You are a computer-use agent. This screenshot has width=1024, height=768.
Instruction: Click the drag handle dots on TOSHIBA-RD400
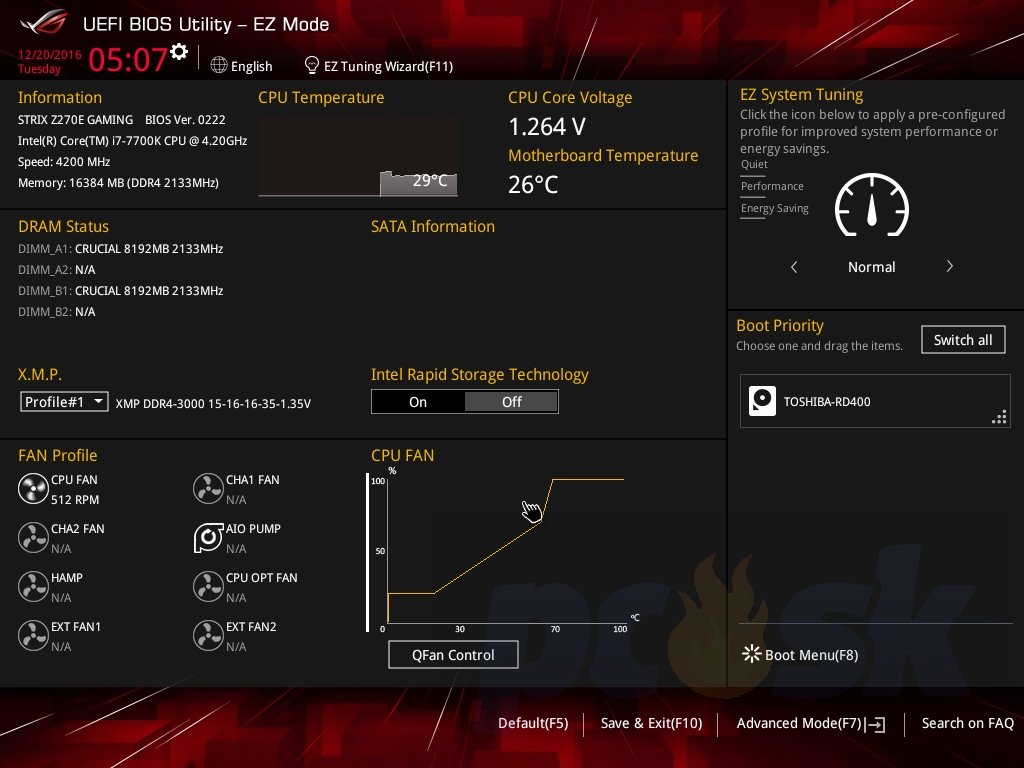coord(999,417)
